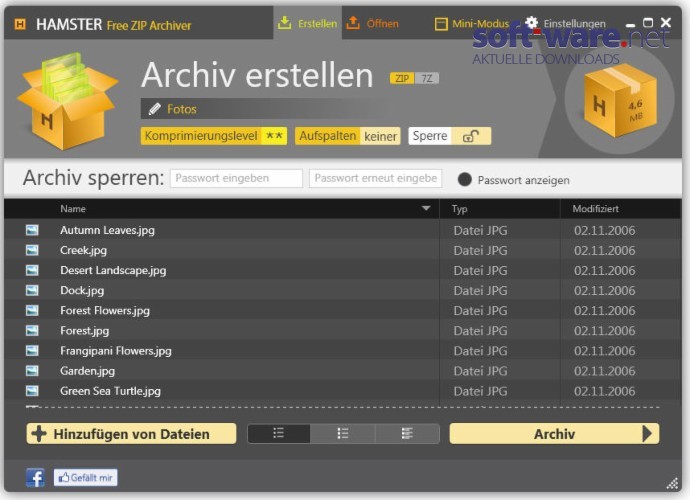Click the open cardboard box with files icon
The image size is (690, 500).
tap(67, 101)
